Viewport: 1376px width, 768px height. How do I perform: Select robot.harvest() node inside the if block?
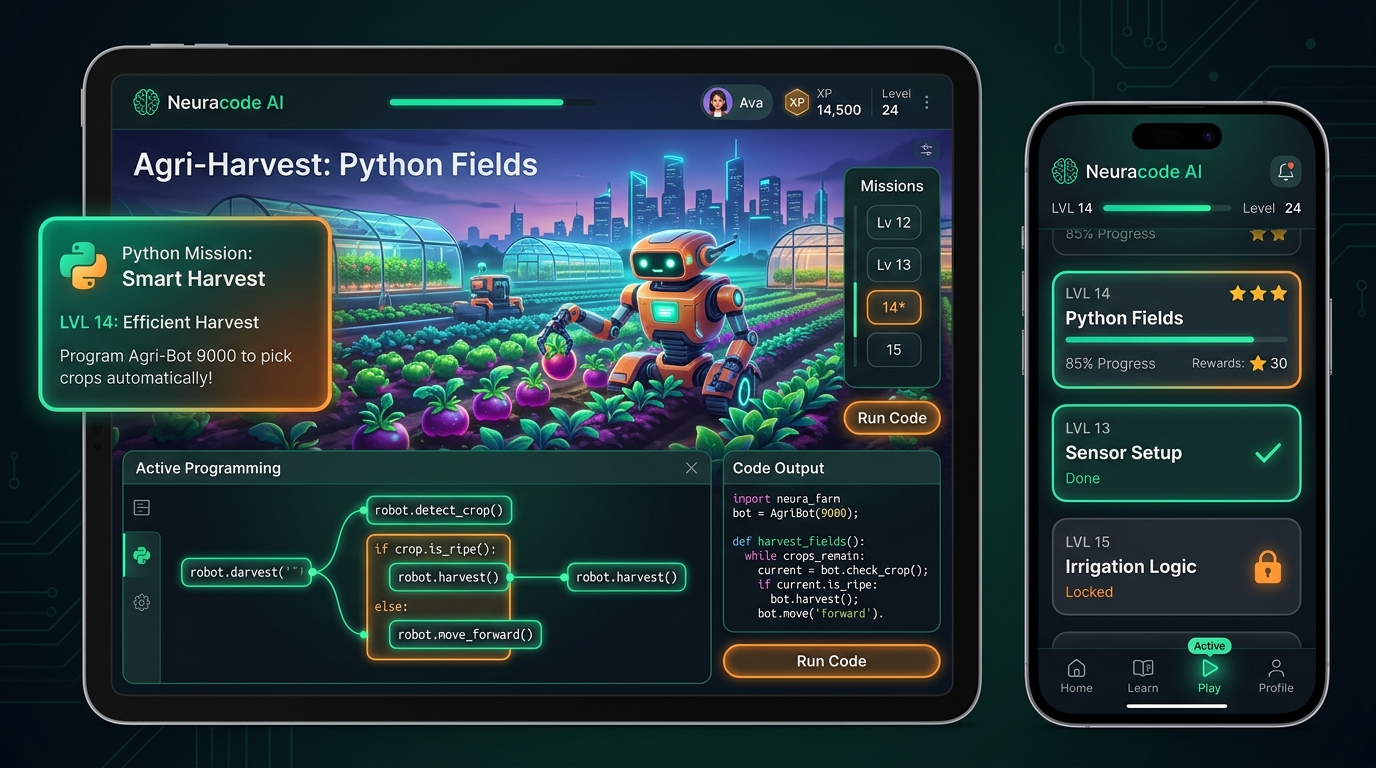[x=449, y=577]
